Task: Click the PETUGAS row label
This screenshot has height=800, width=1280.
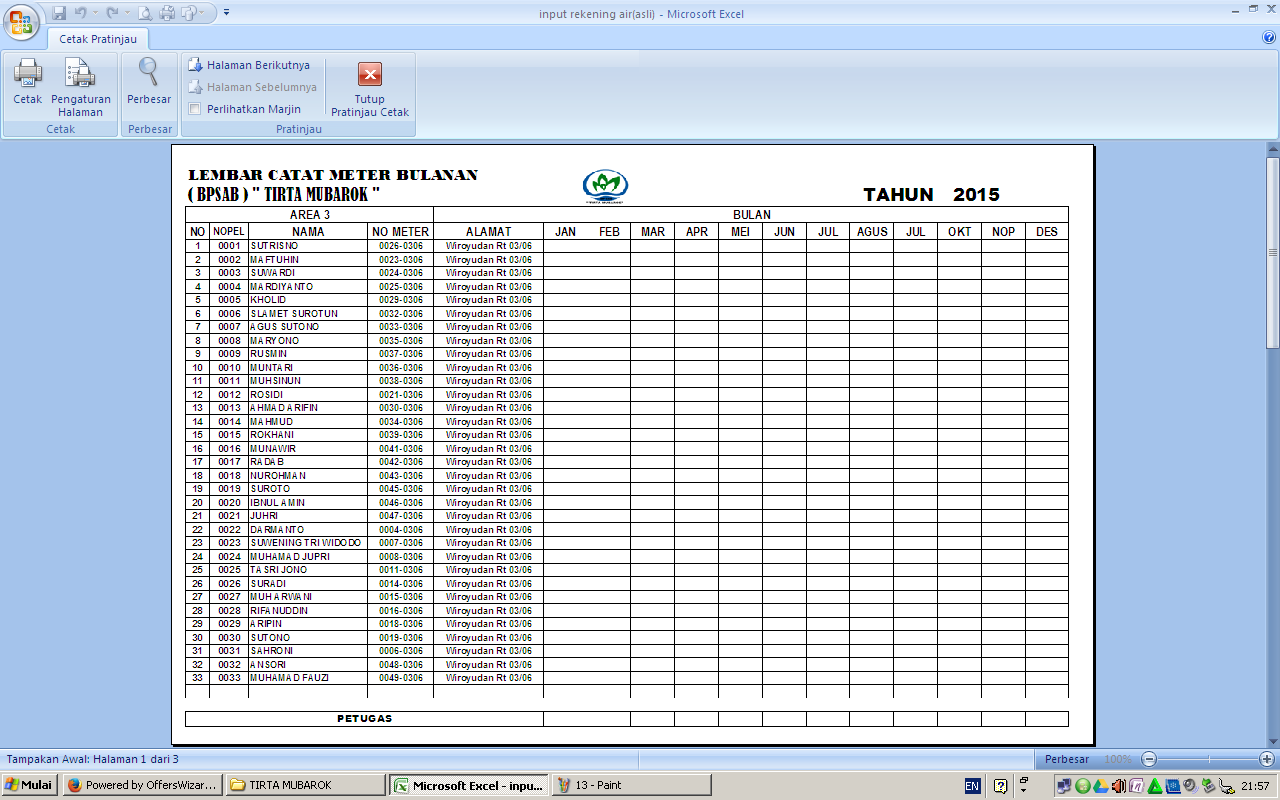Action: tap(365, 719)
